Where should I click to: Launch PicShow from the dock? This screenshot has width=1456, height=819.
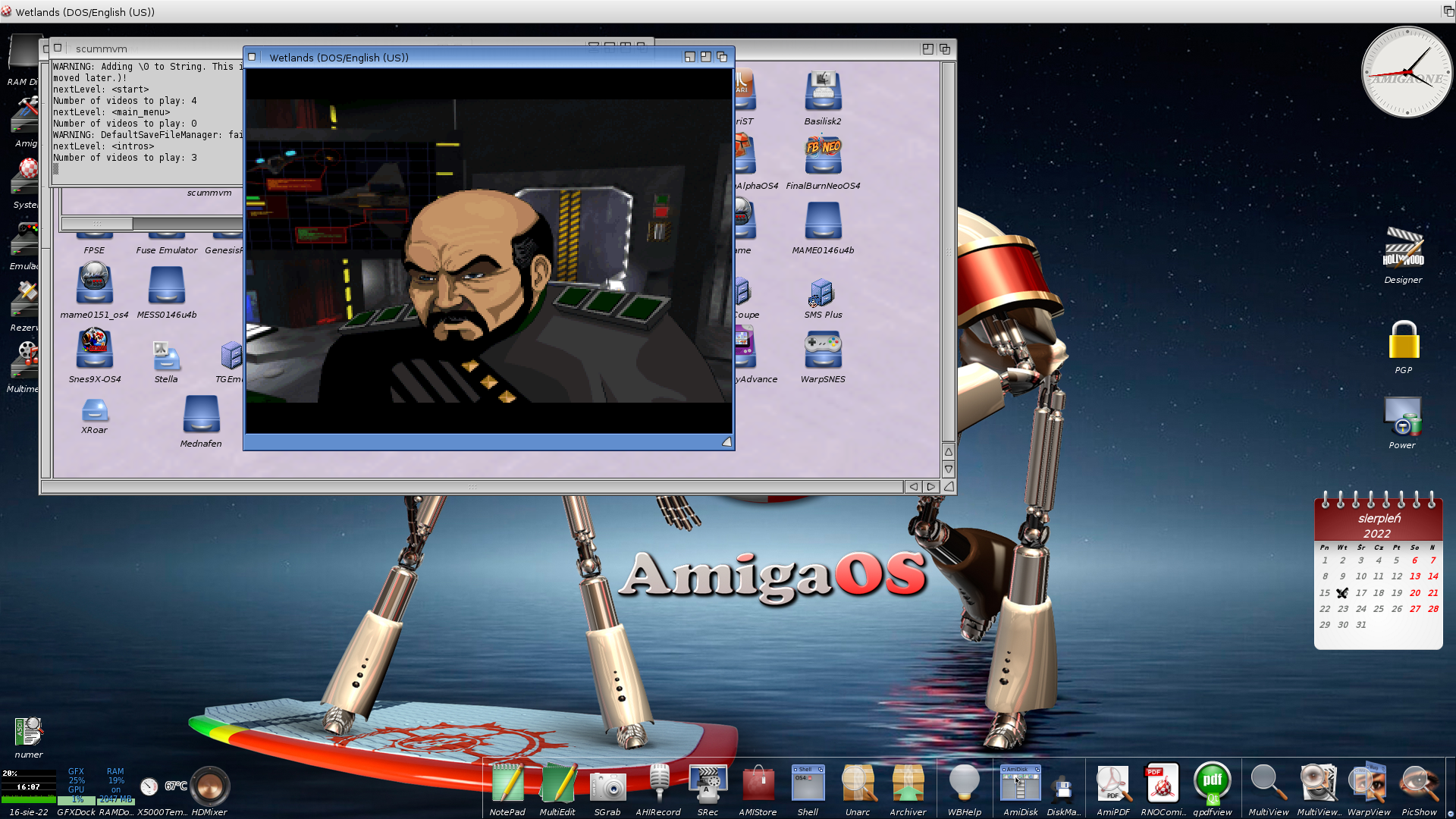coord(1419,783)
